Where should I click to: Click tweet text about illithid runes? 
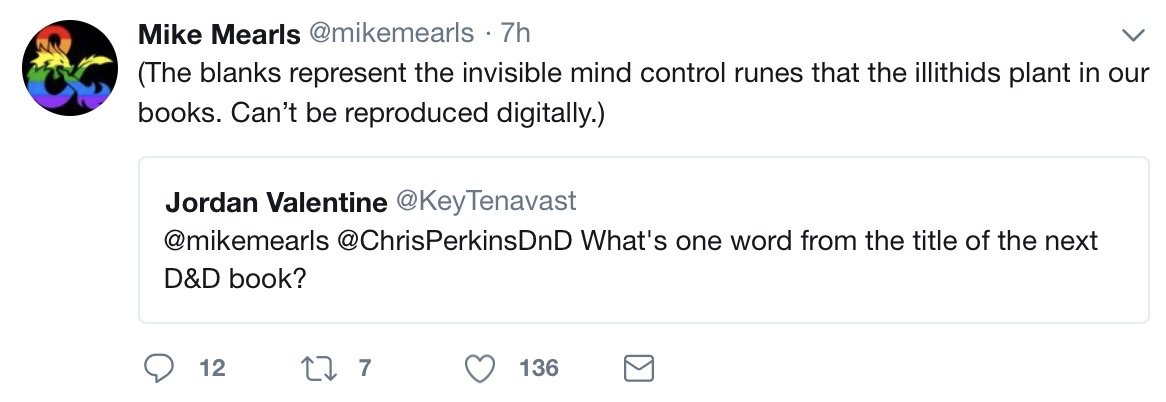coord(644,93)
